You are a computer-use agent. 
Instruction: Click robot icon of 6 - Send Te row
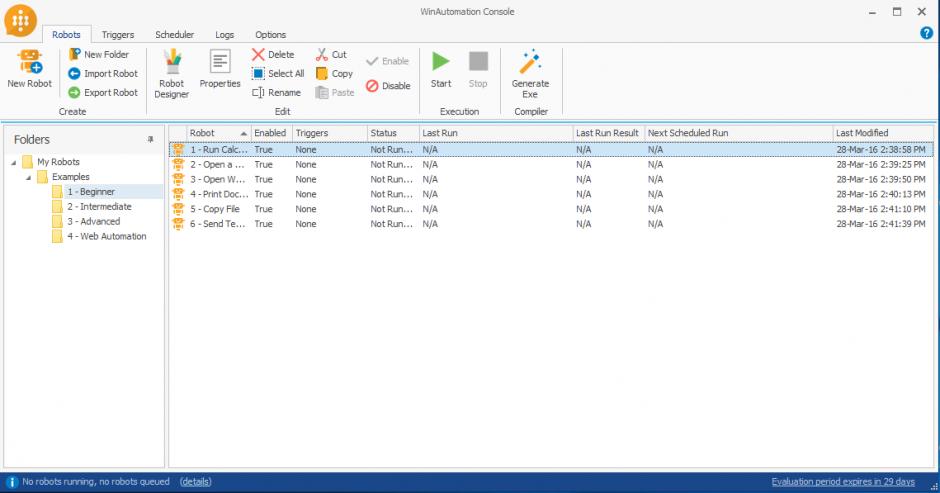point(178,224)
